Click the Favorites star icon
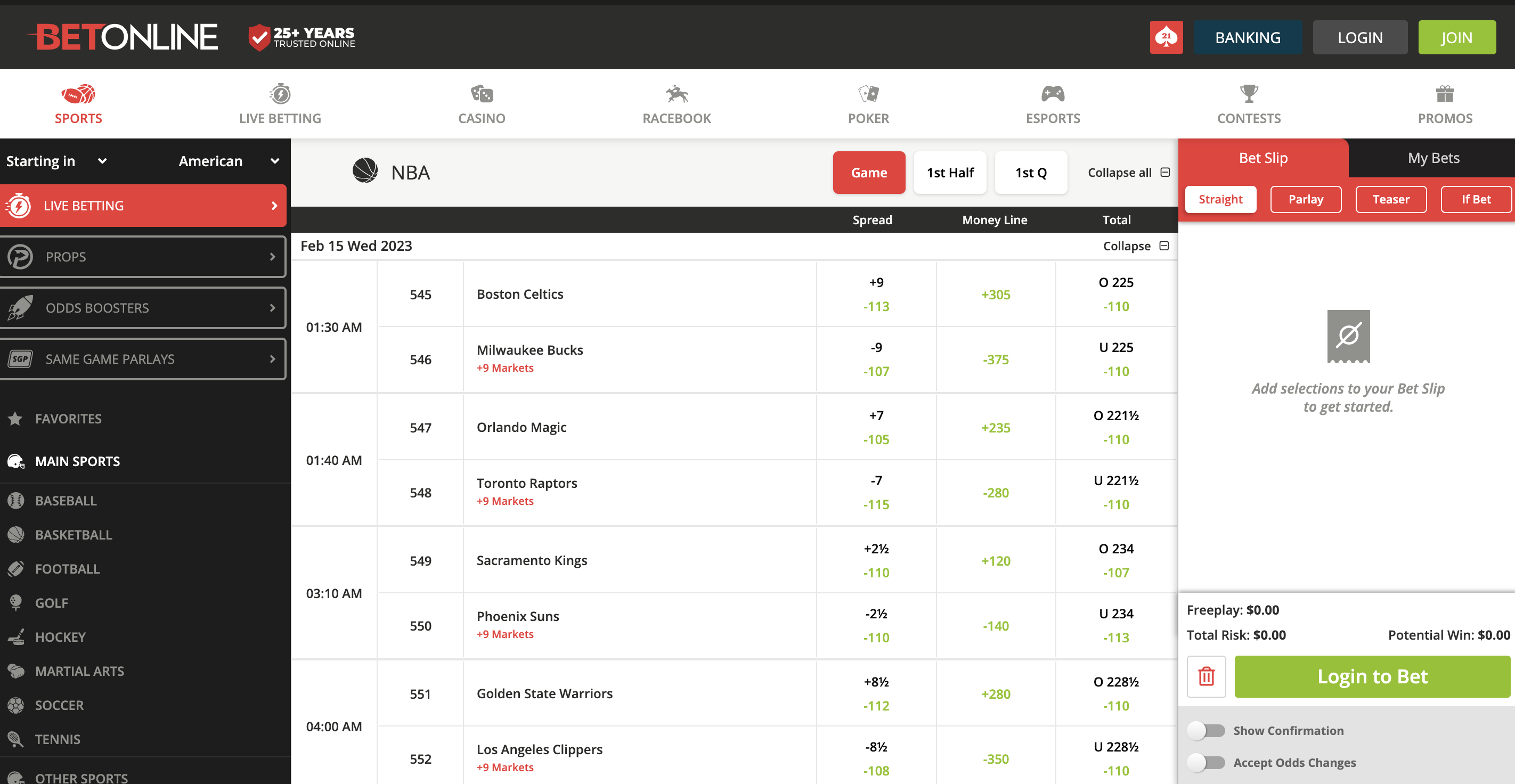This screenshot has height=784, width=1515. [16, 419]
